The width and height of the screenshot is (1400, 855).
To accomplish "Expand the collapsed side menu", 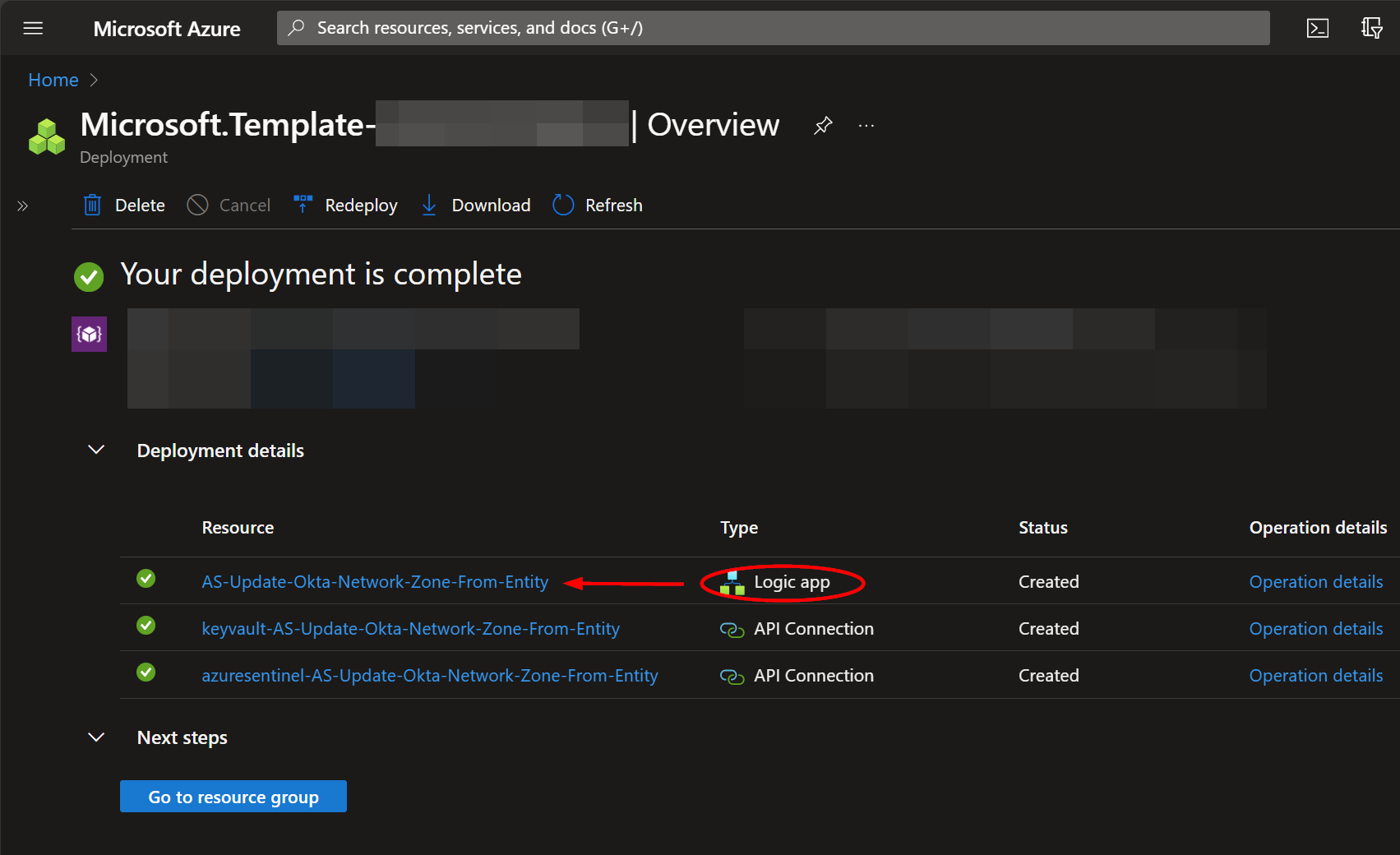I will tap(22, 206).
